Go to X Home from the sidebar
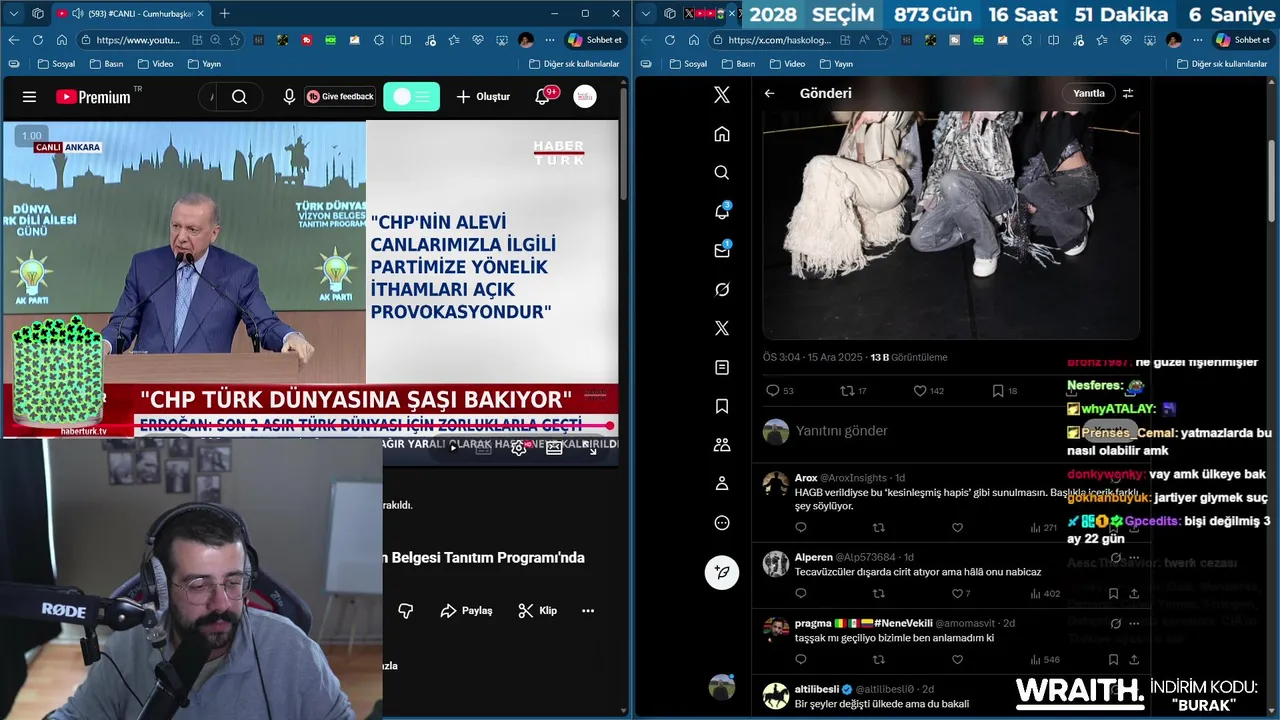This screenshot has height=720, width=1280. 721,134
